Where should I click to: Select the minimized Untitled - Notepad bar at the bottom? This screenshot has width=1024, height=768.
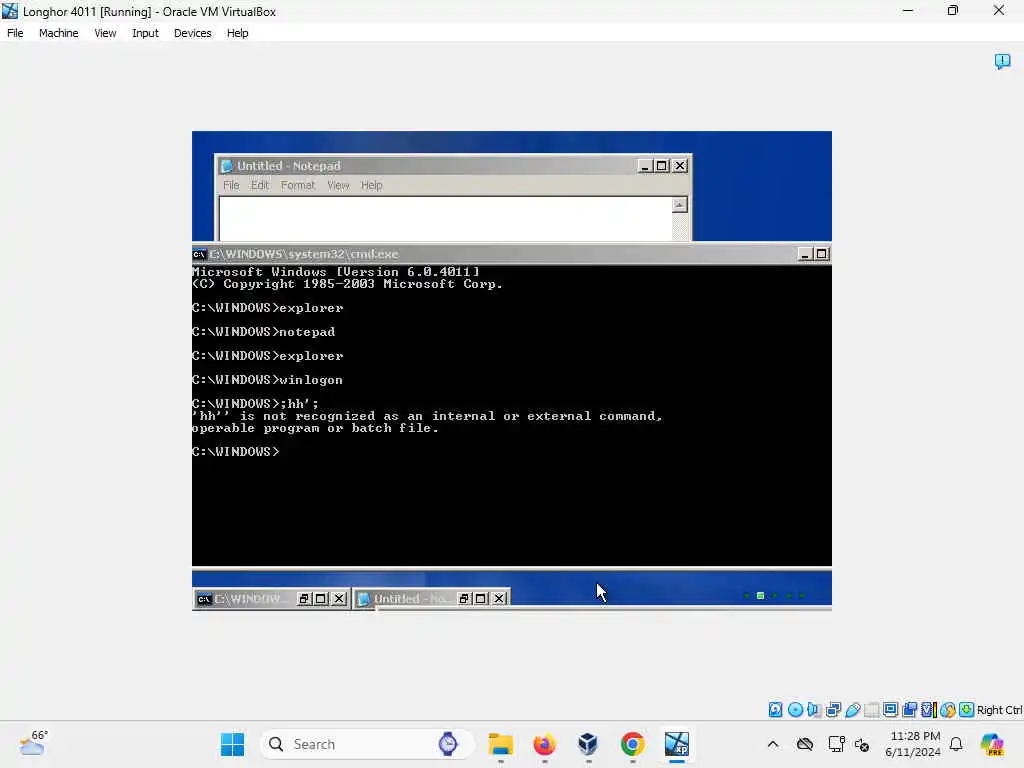coord(410,599)
